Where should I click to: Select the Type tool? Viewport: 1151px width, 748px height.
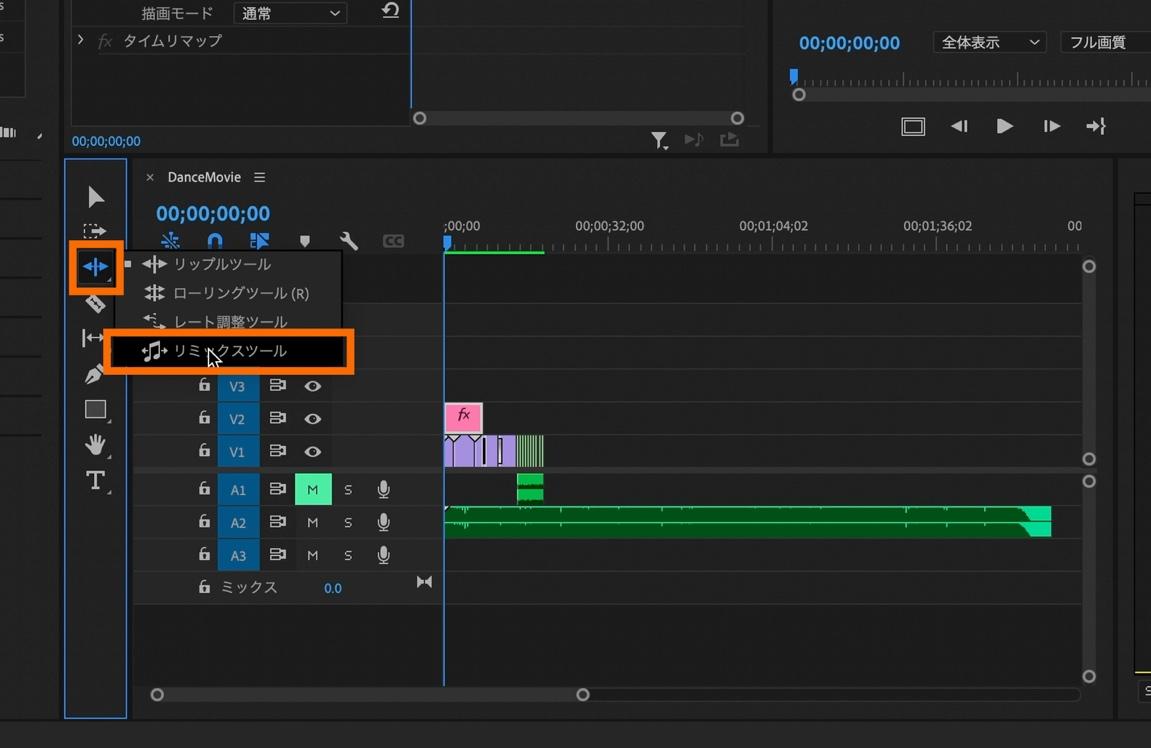point(95,480)
